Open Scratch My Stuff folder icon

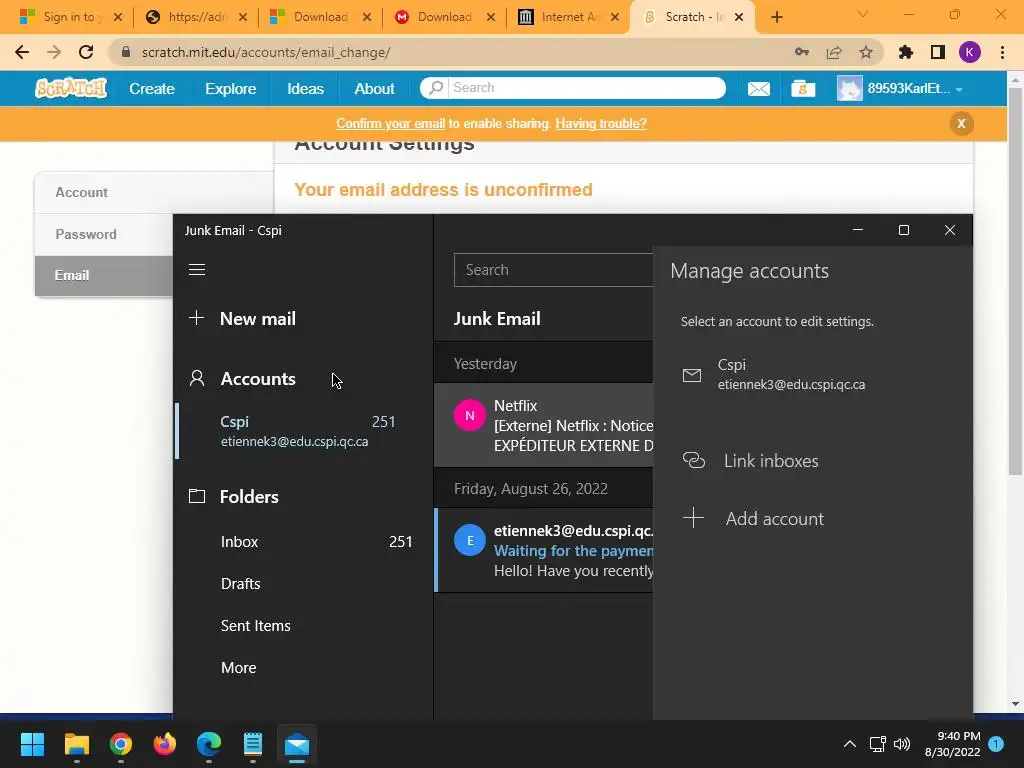pyautogui.click(x=803, y=88)
